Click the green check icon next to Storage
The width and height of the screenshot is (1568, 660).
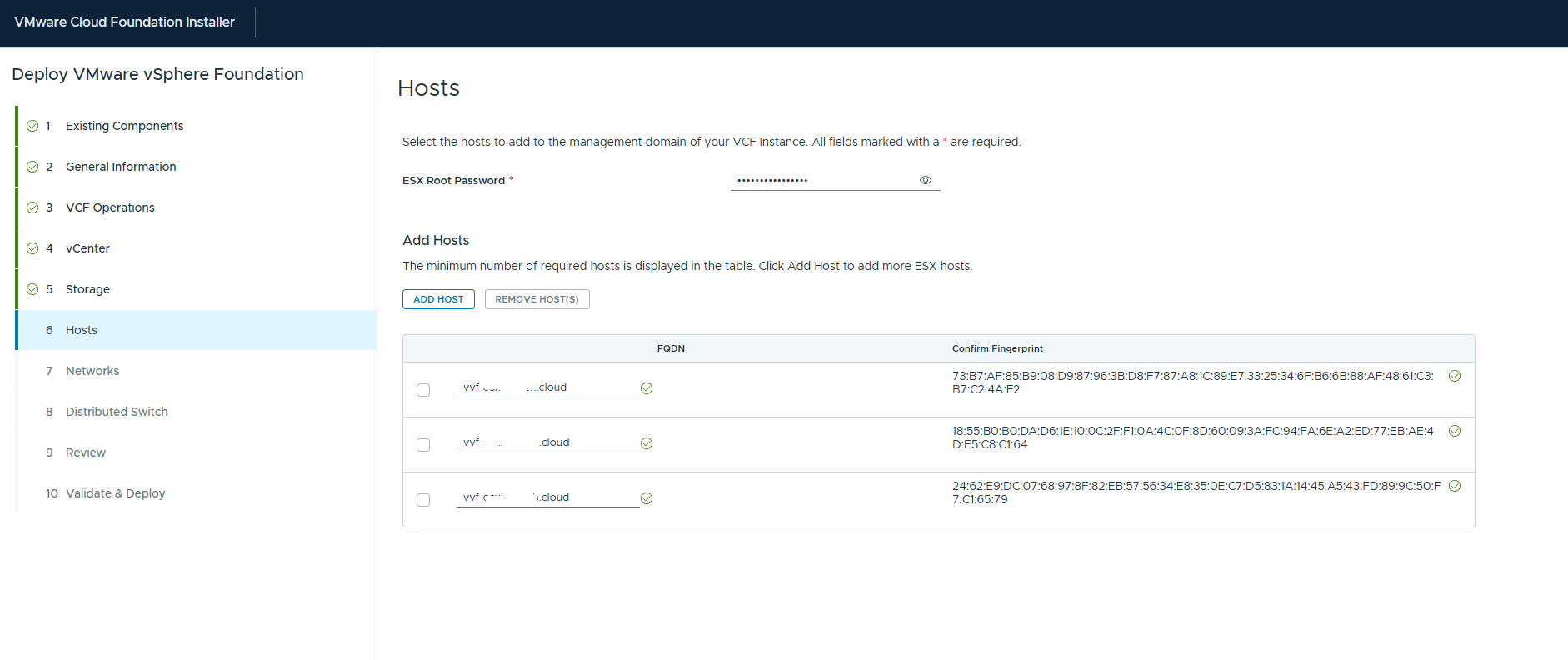pos(32,289)
